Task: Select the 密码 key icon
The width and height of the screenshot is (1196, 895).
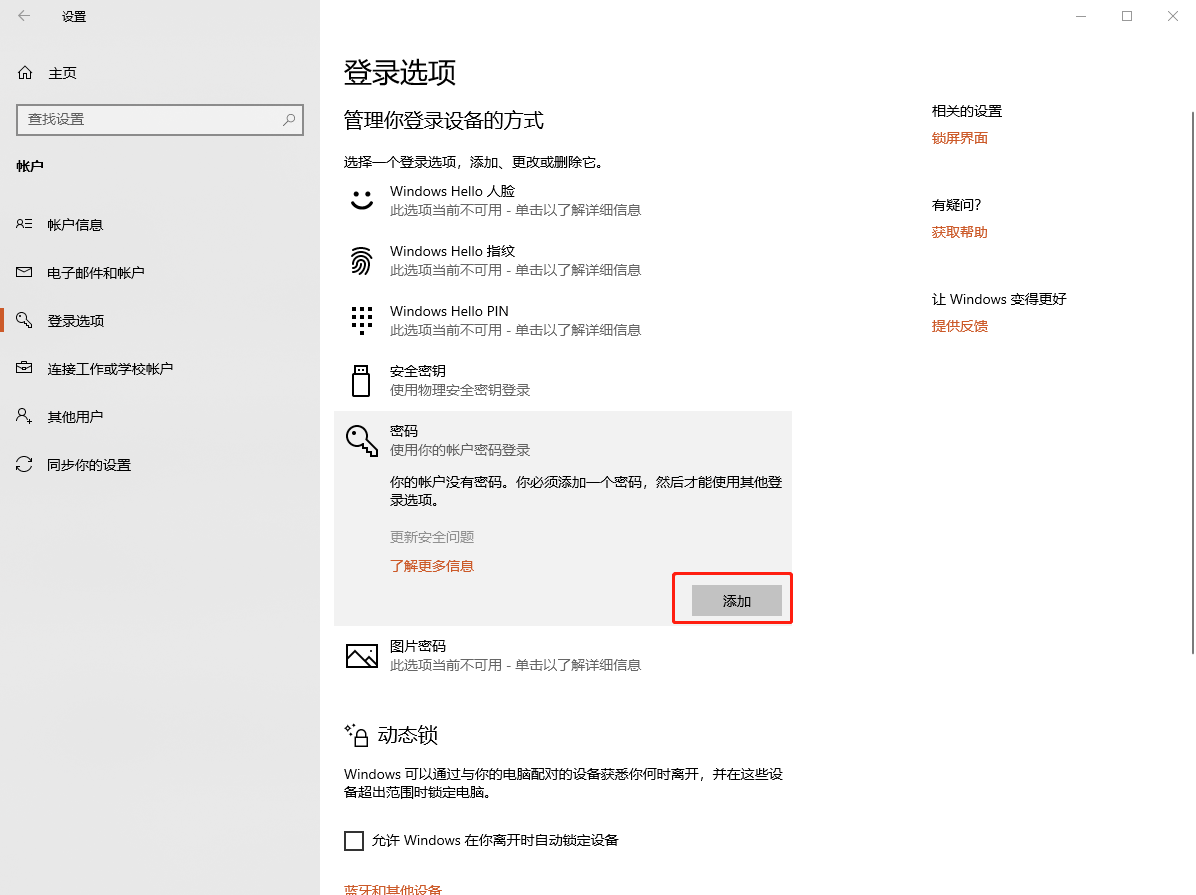Action: pyautogui.click(x=361, y=439)
